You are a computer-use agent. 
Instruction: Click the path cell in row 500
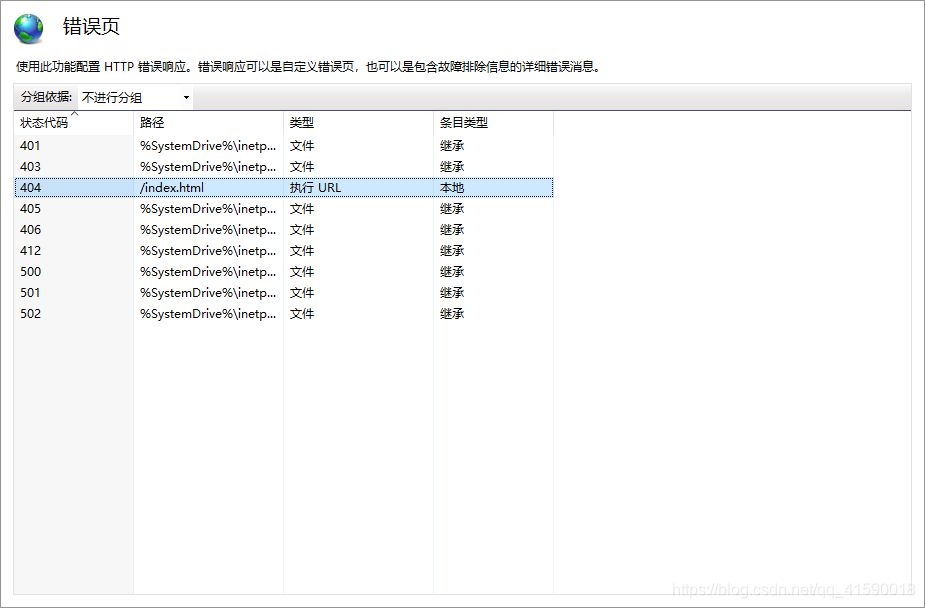pos(208,272)
